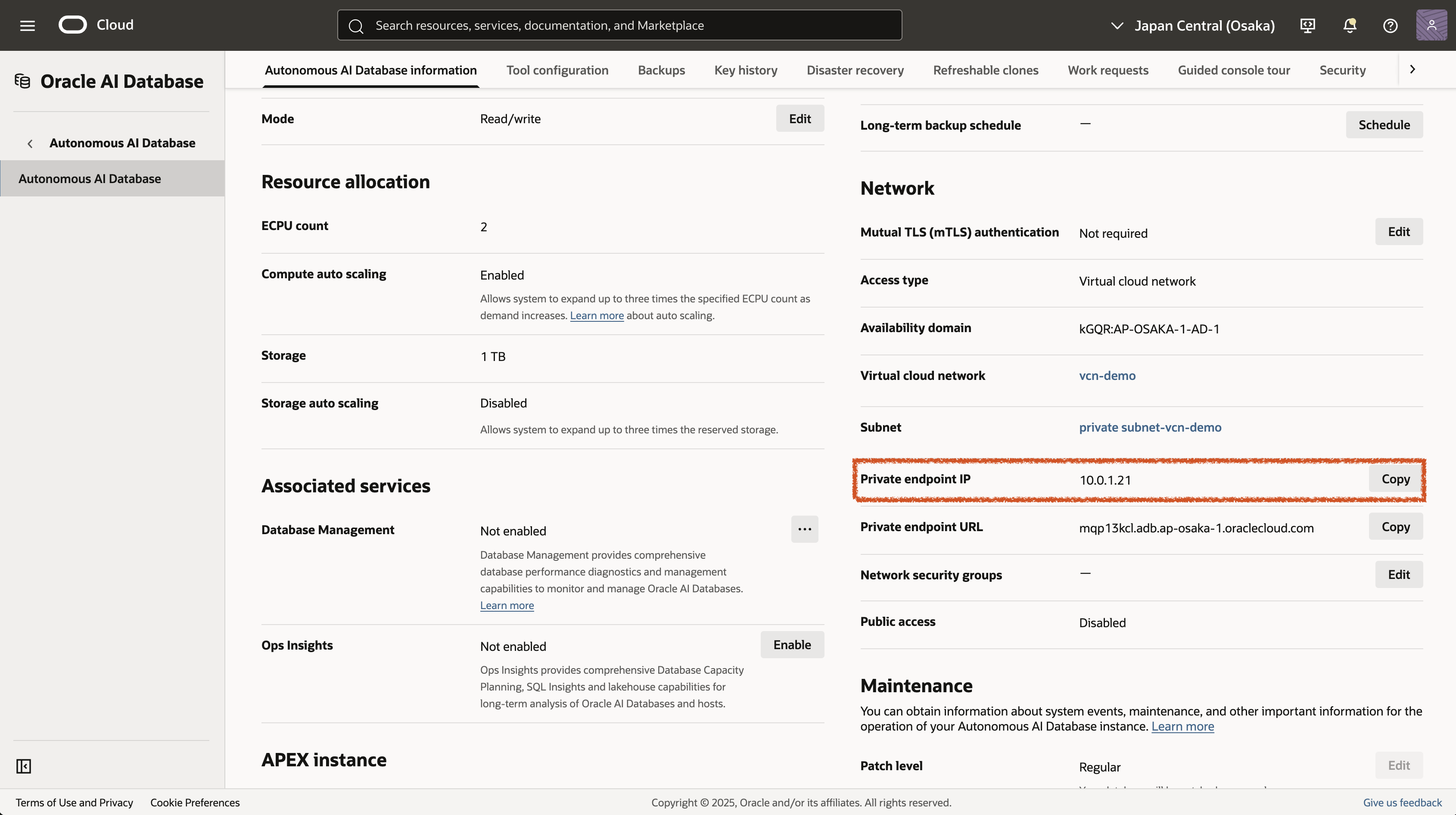Click the search resources input field
1456x815 pixels.
click(x=619, y=25)
